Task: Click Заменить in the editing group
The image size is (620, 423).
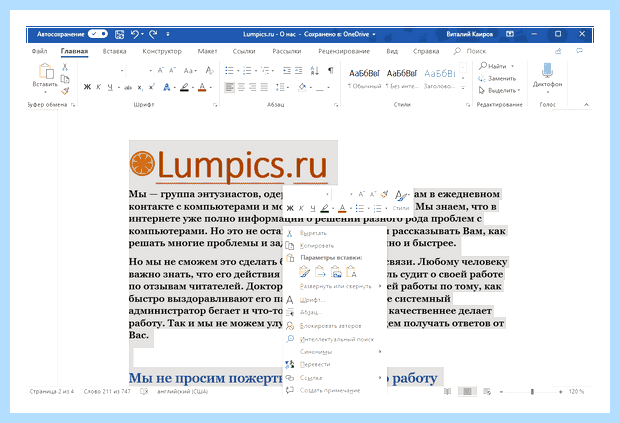Action: click(497, 78)
